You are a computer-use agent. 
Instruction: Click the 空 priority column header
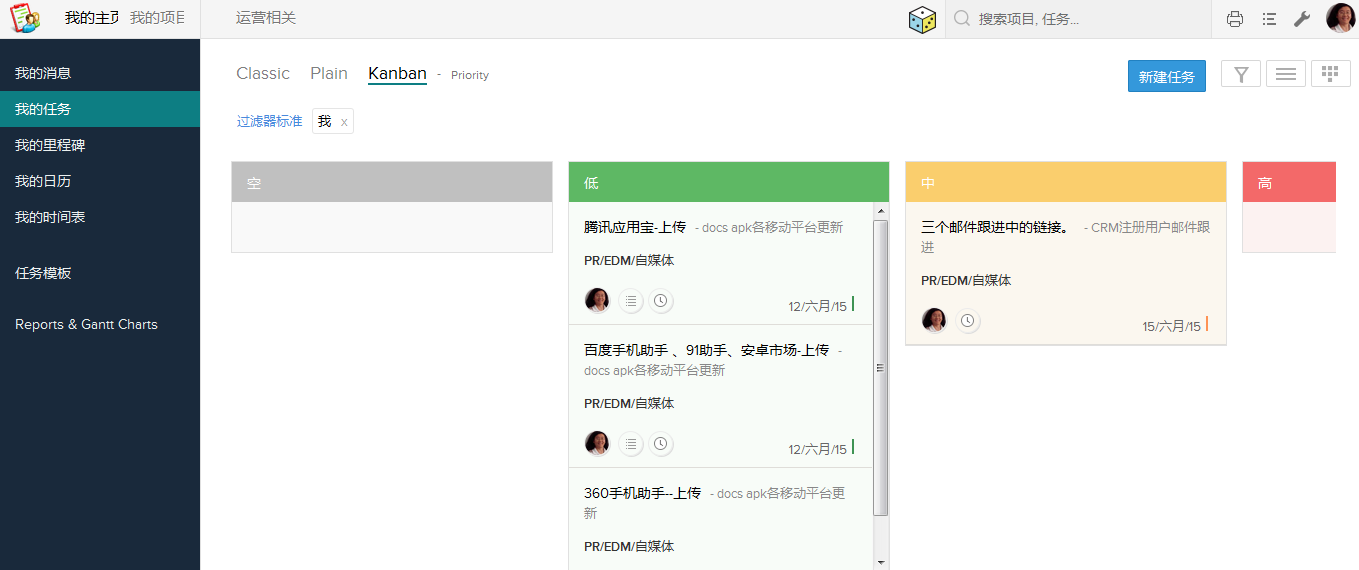click(x=392, y=182)
